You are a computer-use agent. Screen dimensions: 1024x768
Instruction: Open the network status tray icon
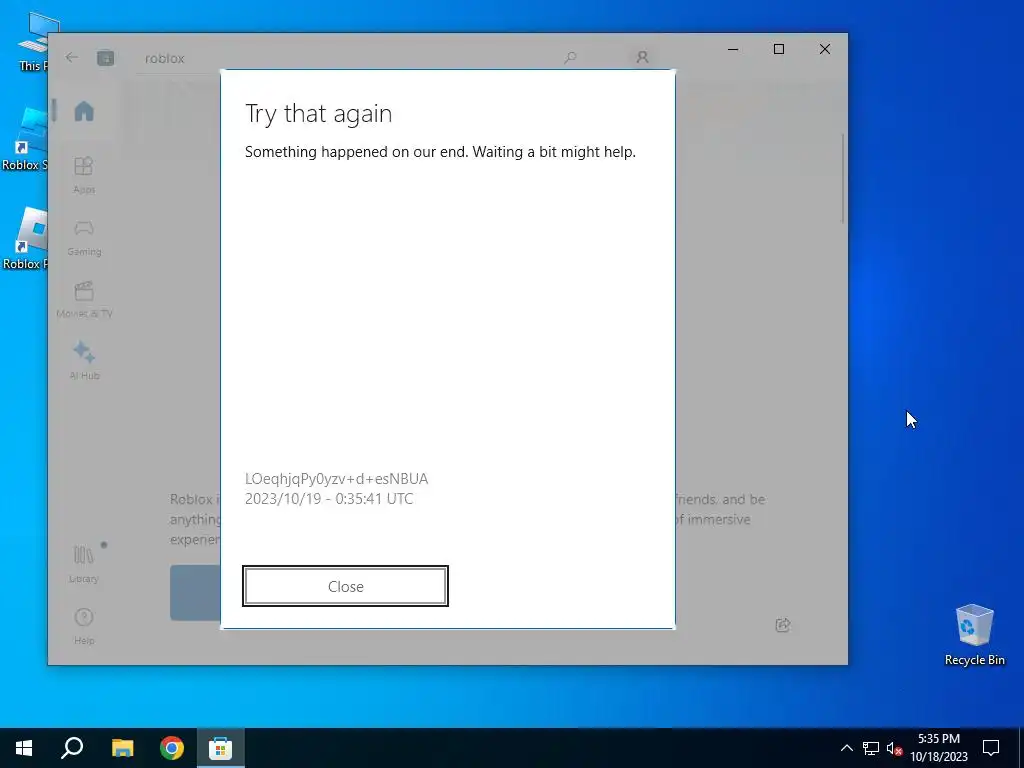click(x=870, y=748)
